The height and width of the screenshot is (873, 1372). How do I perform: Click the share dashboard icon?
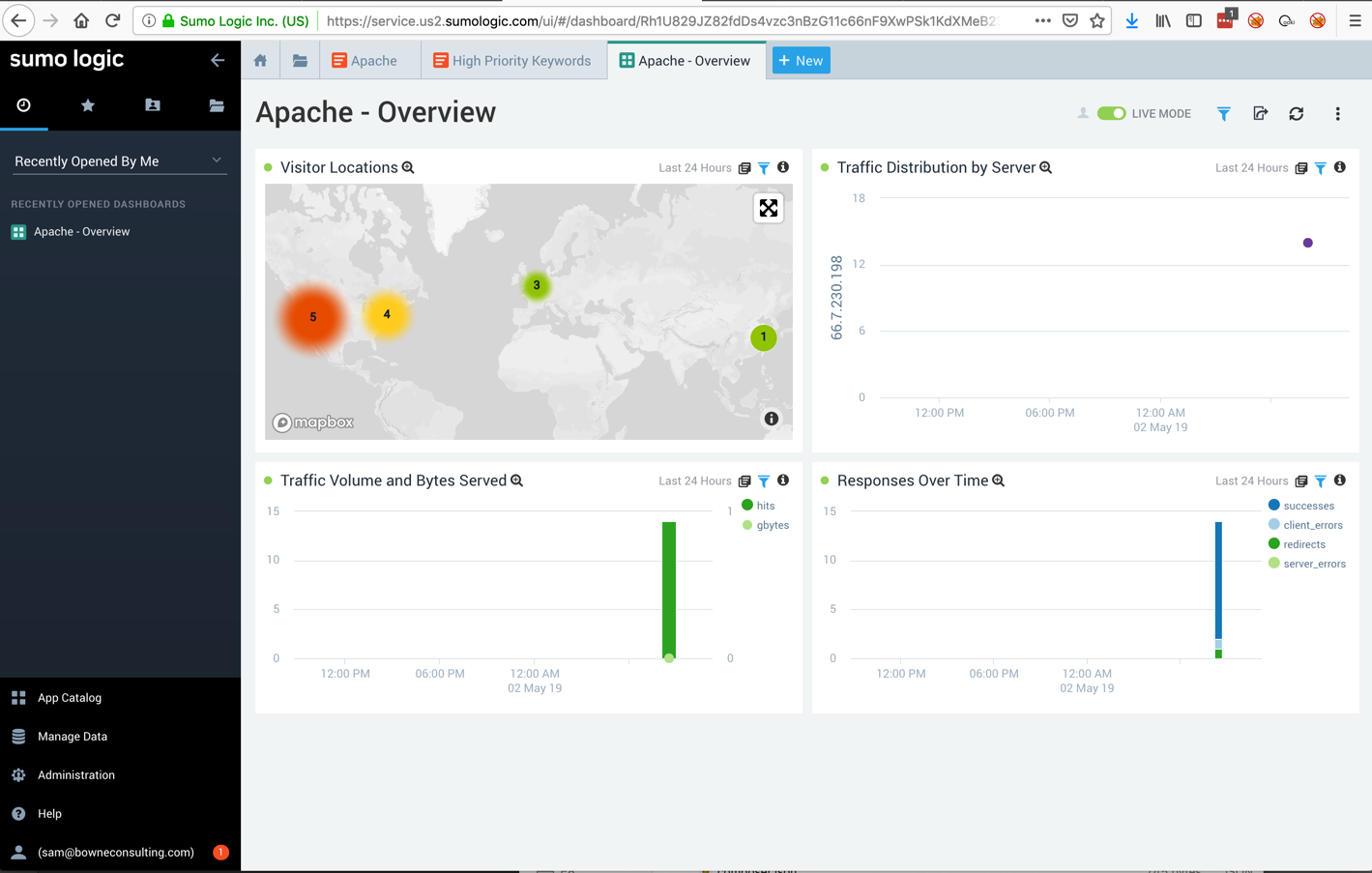(x=1260, y=114)
